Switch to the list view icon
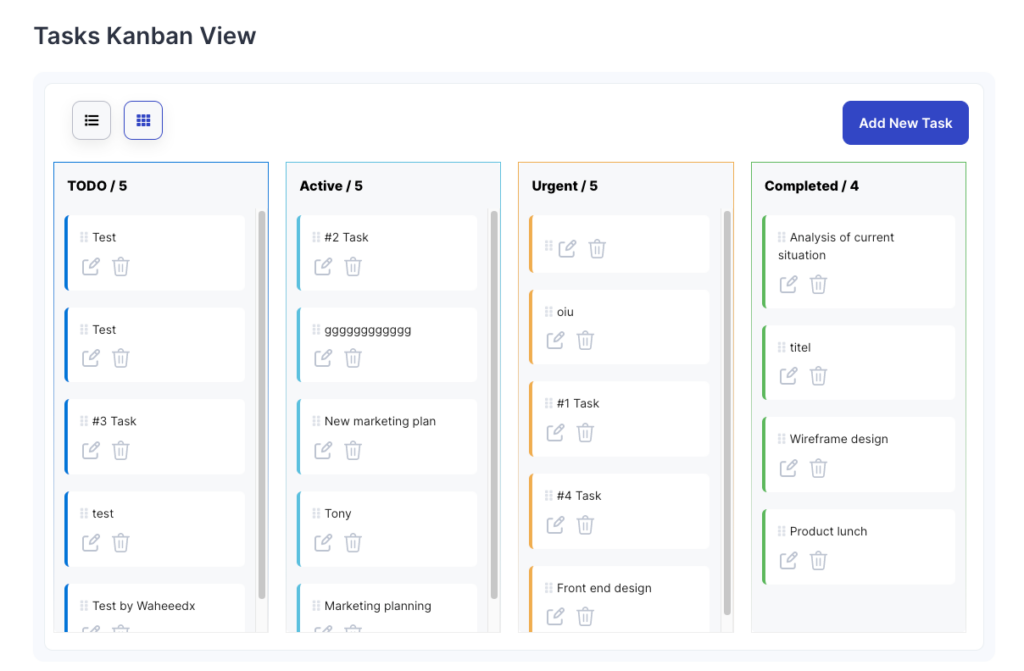This screenshot has width=1024, height=671. pyautogui.click(x=91, y=120)
